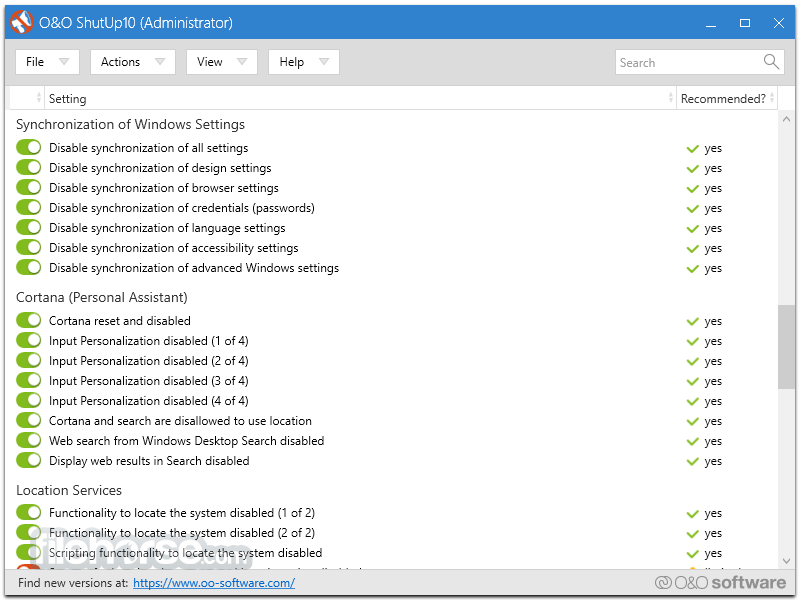
Task: Click sort arrows beside Recommended? header
Action: (772, 98)
